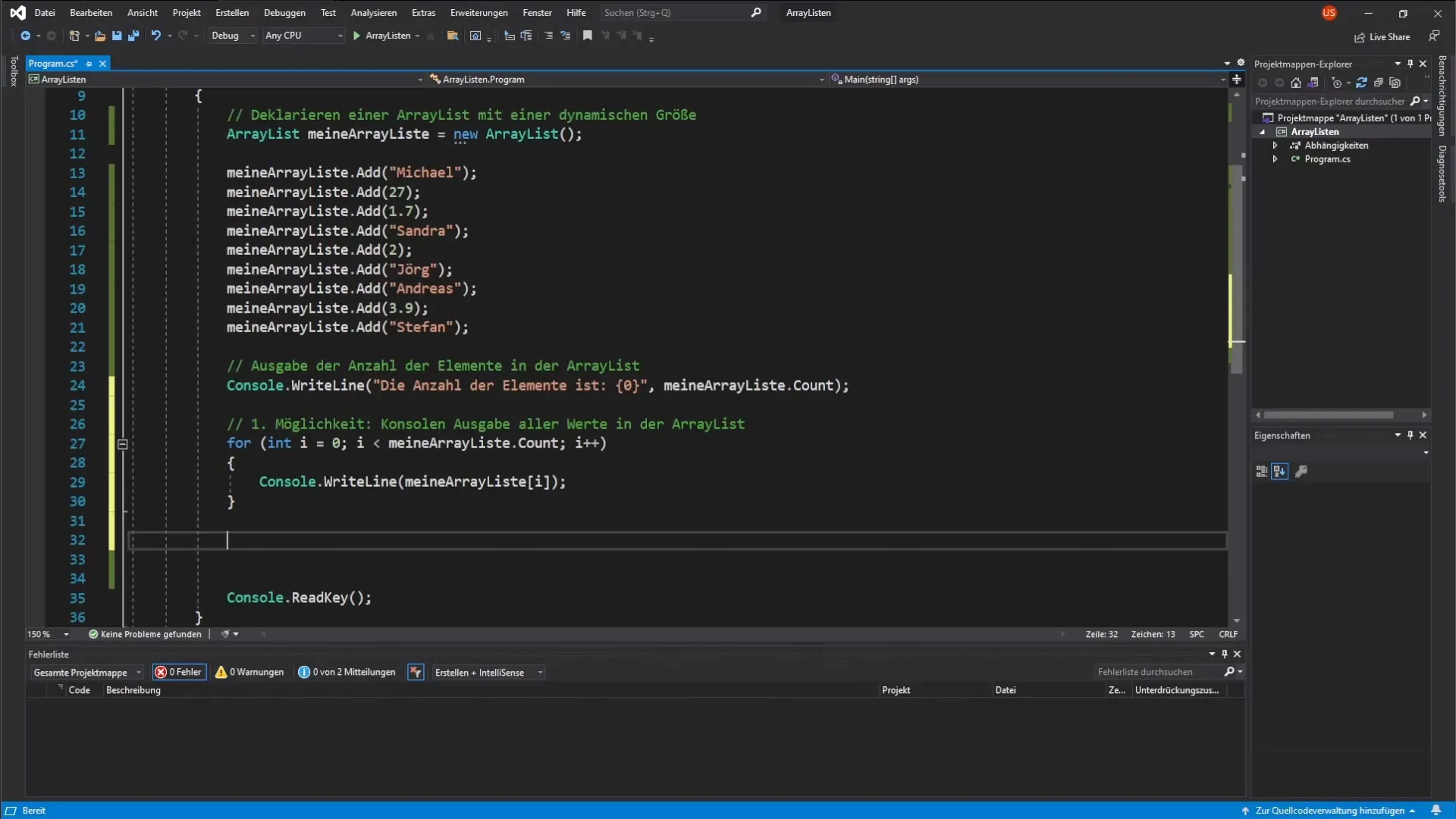Image resolution: width=1456 pixels, height=819 pixels.
Task: Click the Save All diskettes icon
Action: 133,36
